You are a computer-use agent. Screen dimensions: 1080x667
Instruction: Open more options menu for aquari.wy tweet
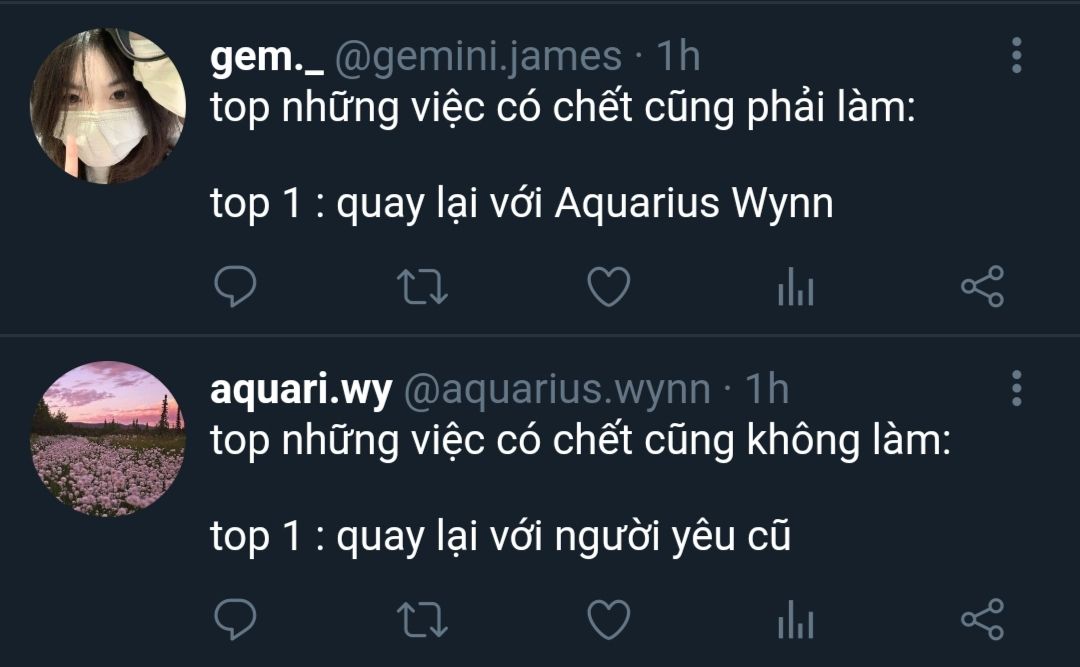coord(1017,388)
